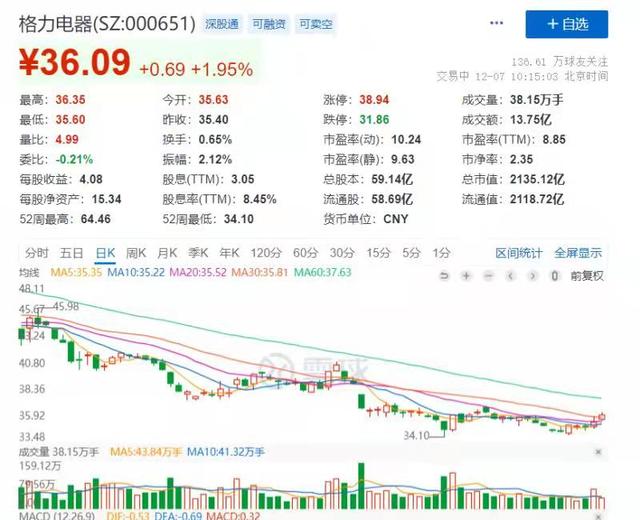Viewport: 640px width, 520px height.
Task: Click the 每股净资产 value 15.34
Action: pos(107,199)
